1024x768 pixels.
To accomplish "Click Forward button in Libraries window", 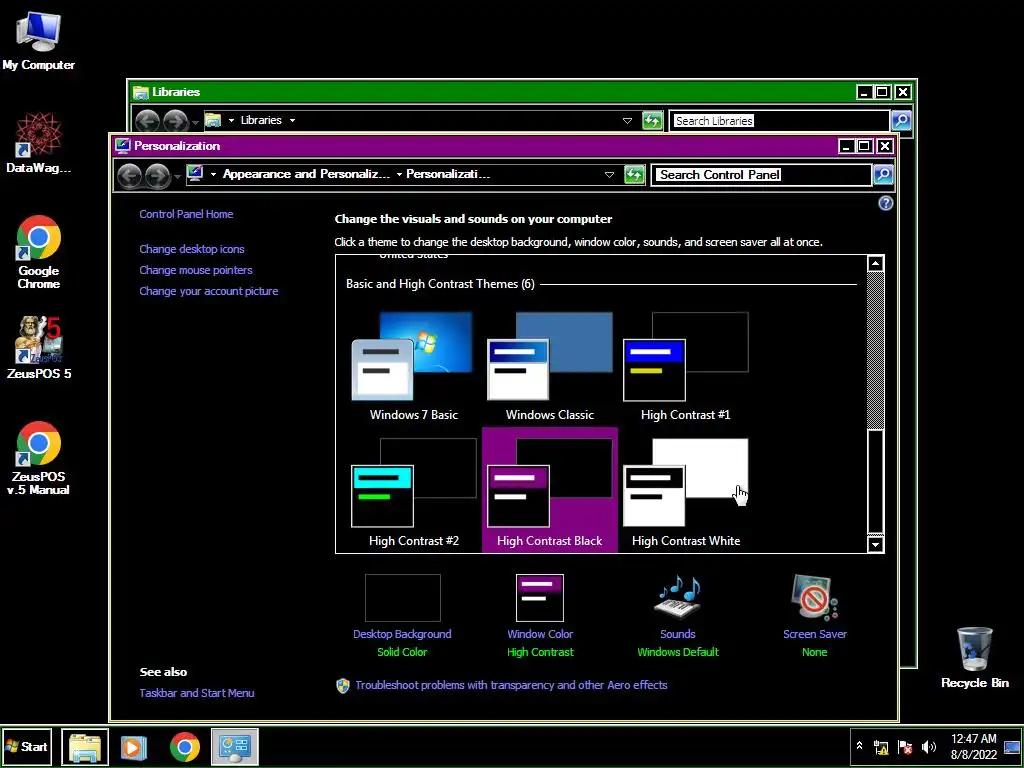I will (175, 121).
